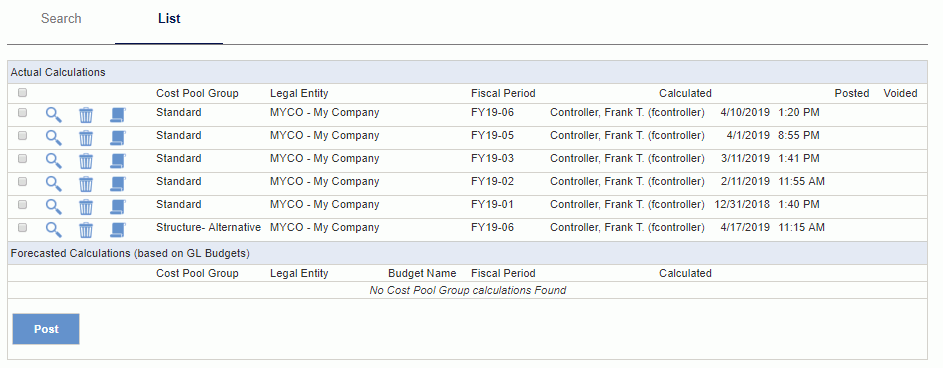View details of FY19-02 calculation via magnifier
The image size is (943, 368).
pos(54,183)
